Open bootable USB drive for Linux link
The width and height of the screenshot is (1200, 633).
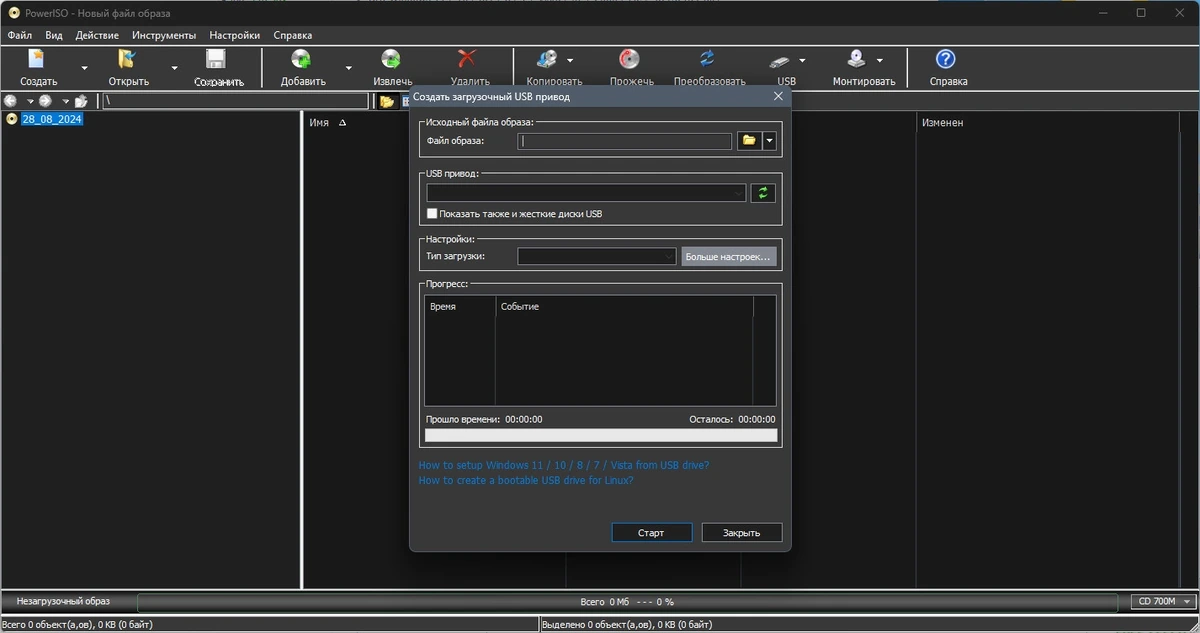point(526,480)
